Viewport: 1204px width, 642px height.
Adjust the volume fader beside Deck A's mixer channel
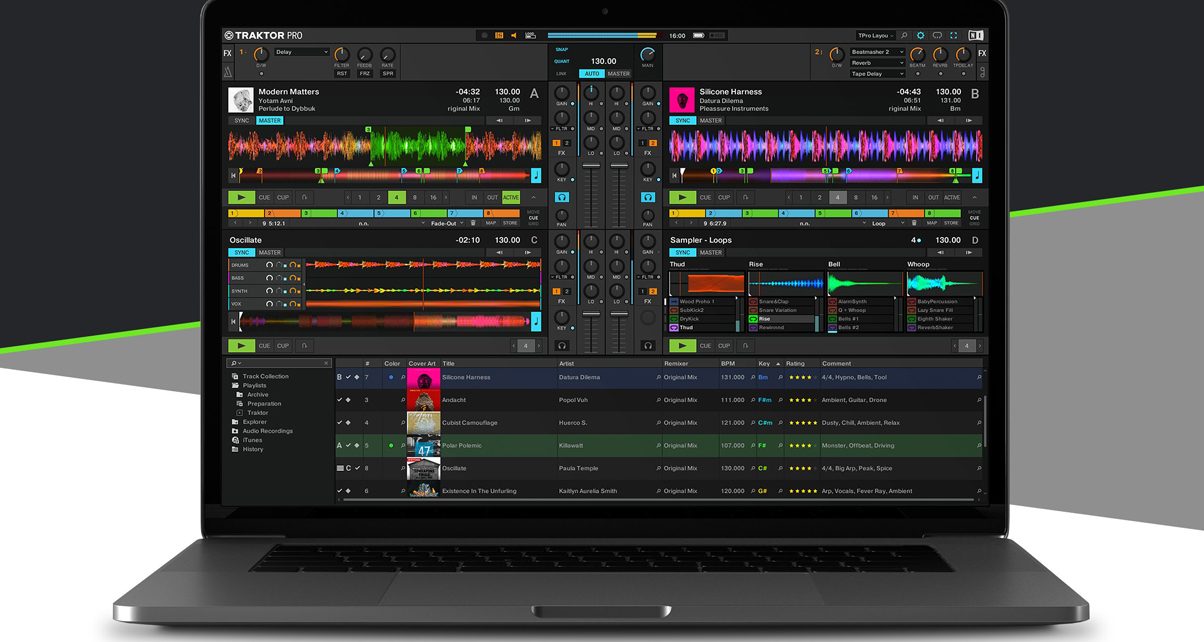pos(592,165)
